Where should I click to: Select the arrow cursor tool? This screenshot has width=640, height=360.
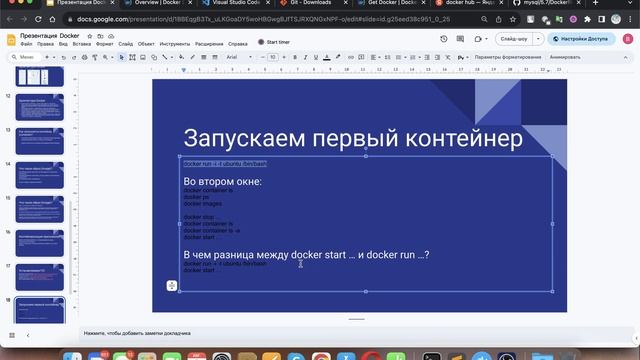click(x=122, y=58)
